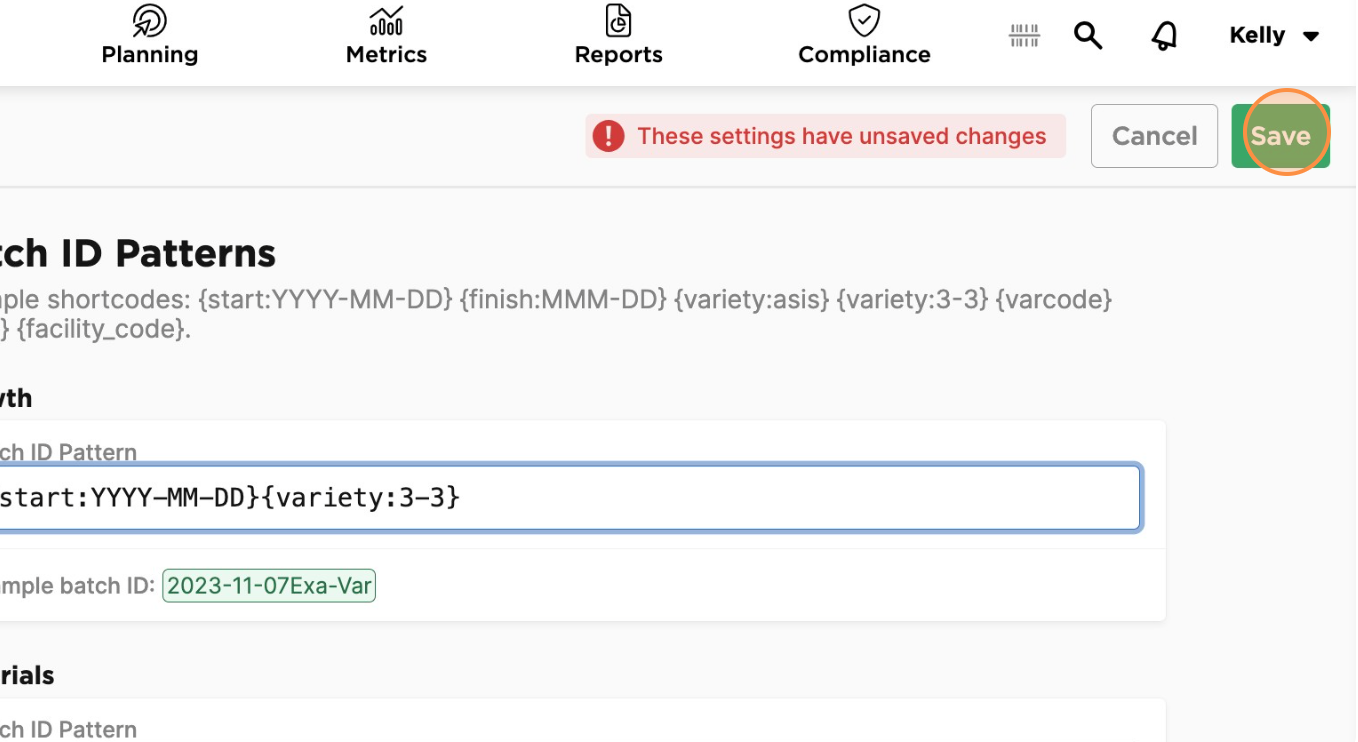Click the red exclamation warning icon

click(608, 136)
